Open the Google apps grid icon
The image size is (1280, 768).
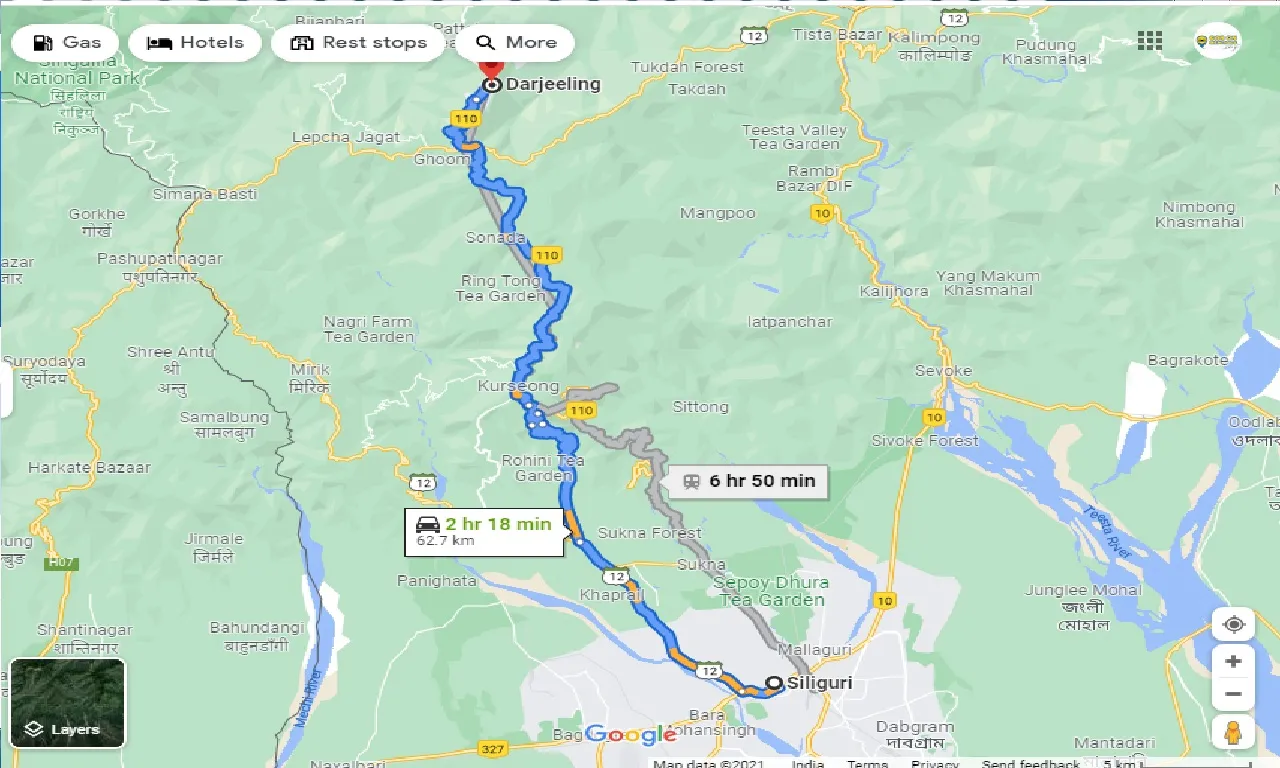point(1150,41)
